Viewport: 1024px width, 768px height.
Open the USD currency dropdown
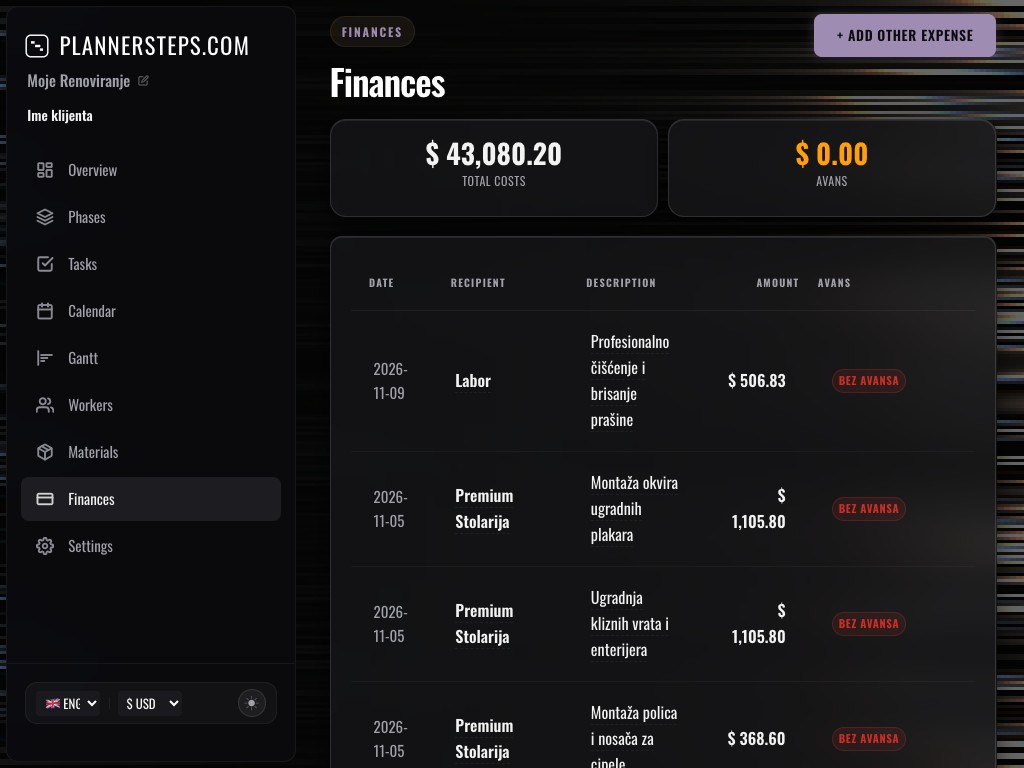pos(149,703)
